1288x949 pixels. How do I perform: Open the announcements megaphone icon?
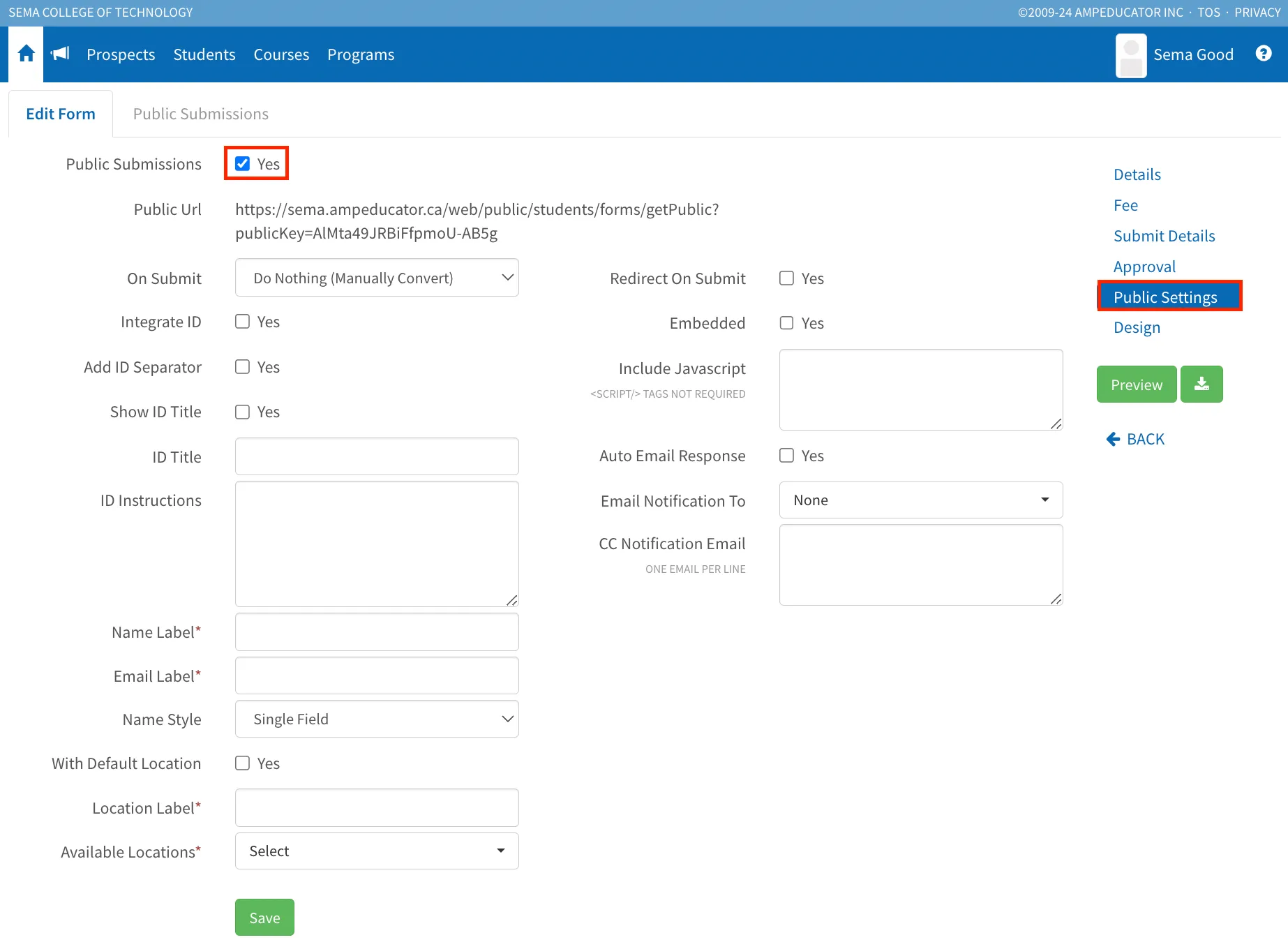click(61, 54)
